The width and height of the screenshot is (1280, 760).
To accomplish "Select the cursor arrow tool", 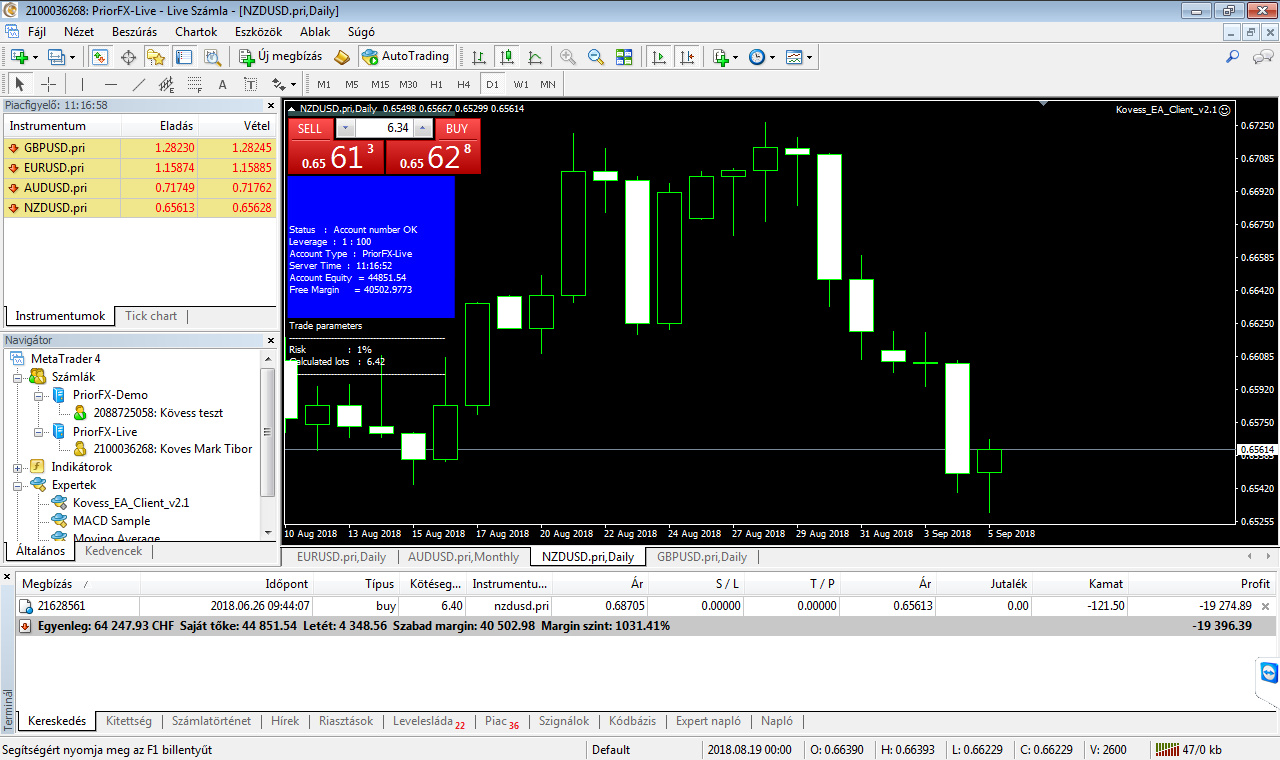I will [x=20, y=84].
